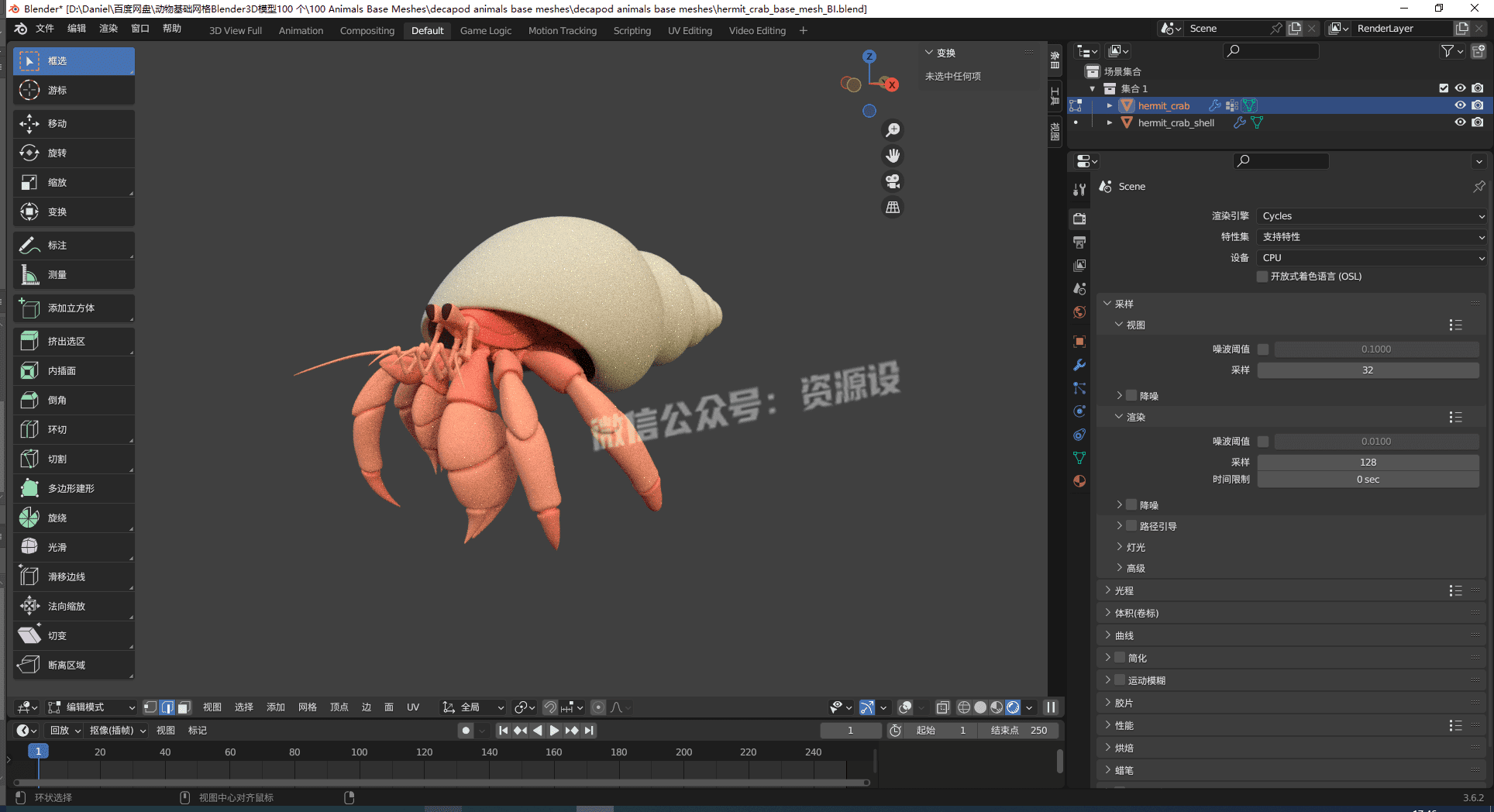The width and height of the screenshot is (1494, 812).
Task: Play animation forward button
Action: 554,731
